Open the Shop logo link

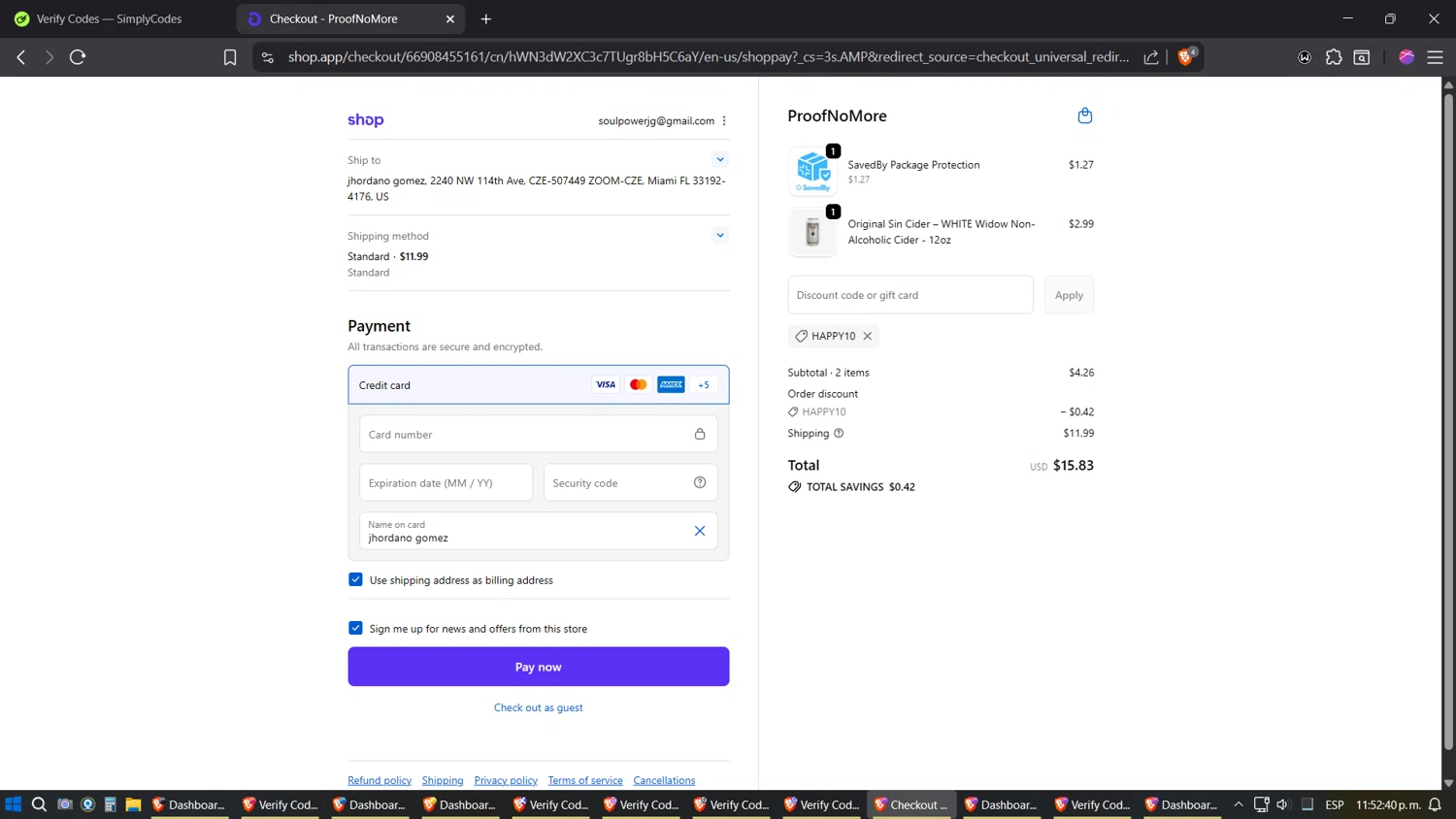coord(365,120)
